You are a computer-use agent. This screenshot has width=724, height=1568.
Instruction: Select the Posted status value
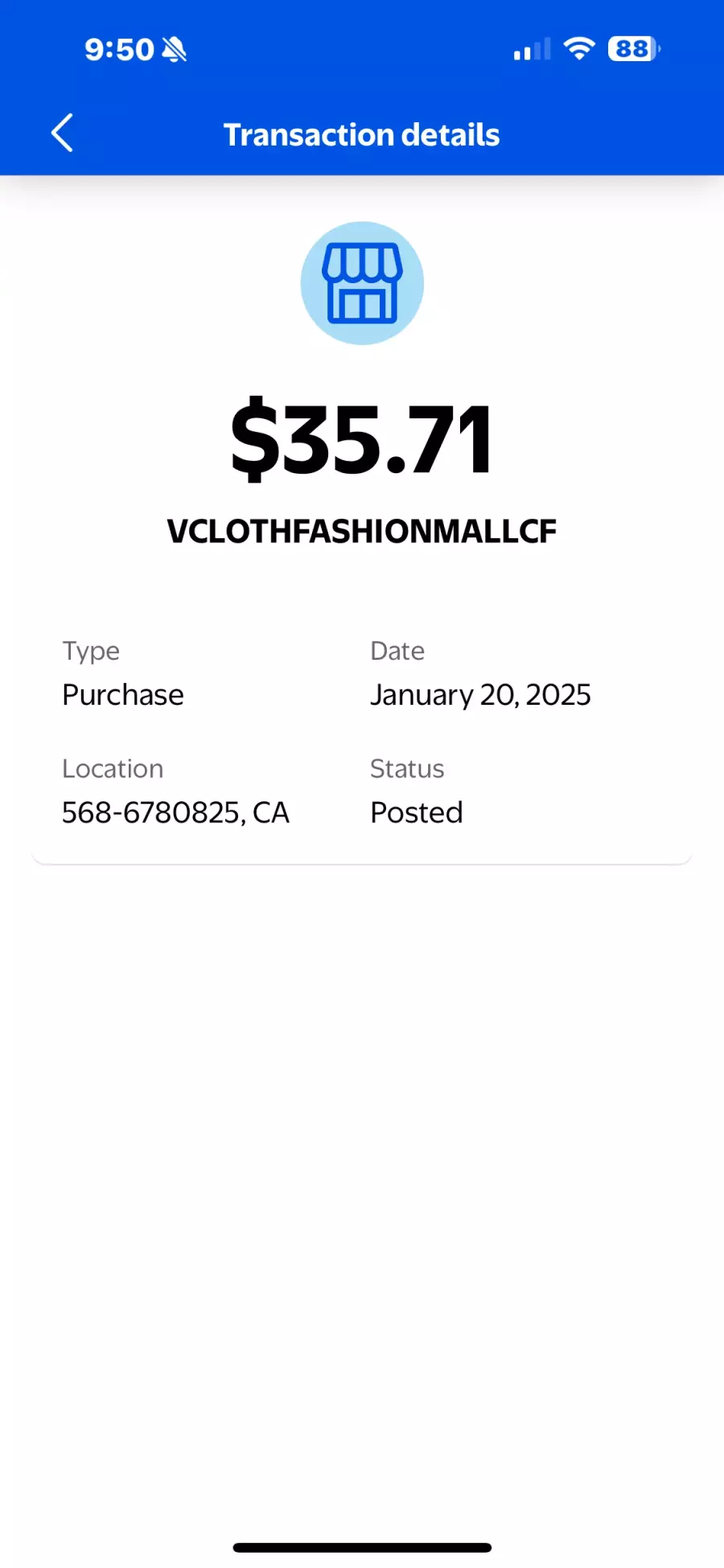pos(417,813)
